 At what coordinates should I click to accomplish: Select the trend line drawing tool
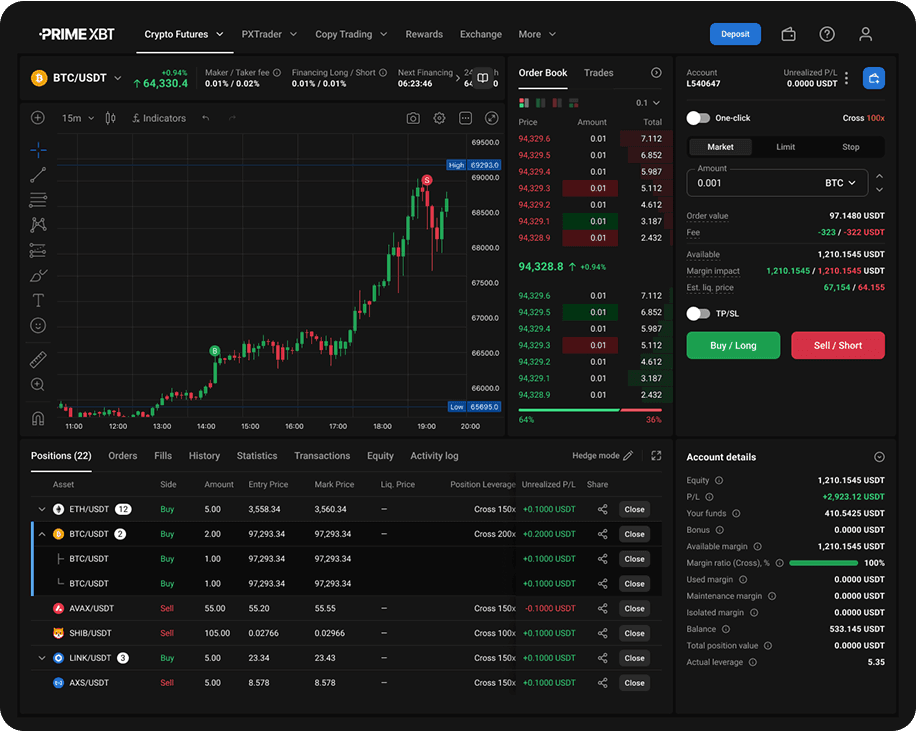click(38, 175)
